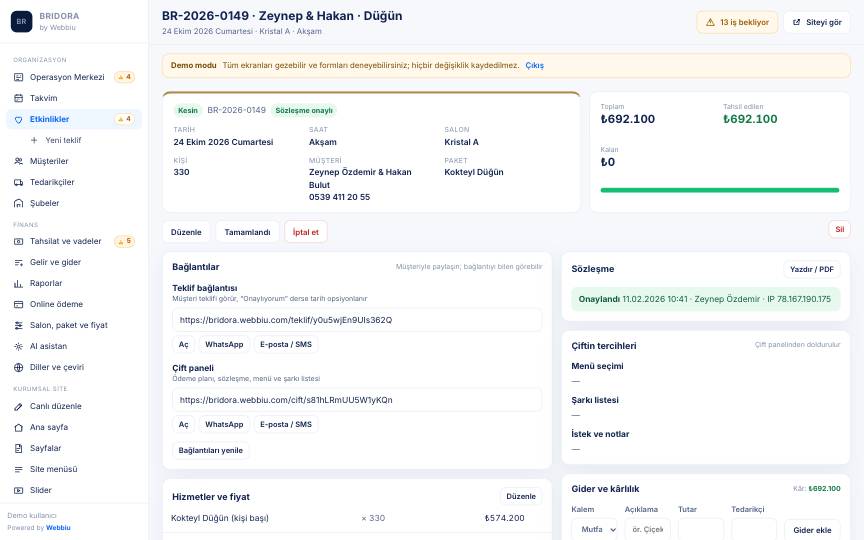
Task: Click the Siteyi gör button
Action: coord(817,23)
